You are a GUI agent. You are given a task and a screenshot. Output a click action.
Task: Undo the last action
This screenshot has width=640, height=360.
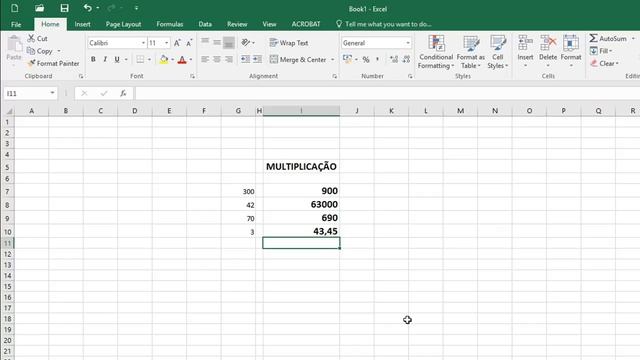click(x=87, y=8)
